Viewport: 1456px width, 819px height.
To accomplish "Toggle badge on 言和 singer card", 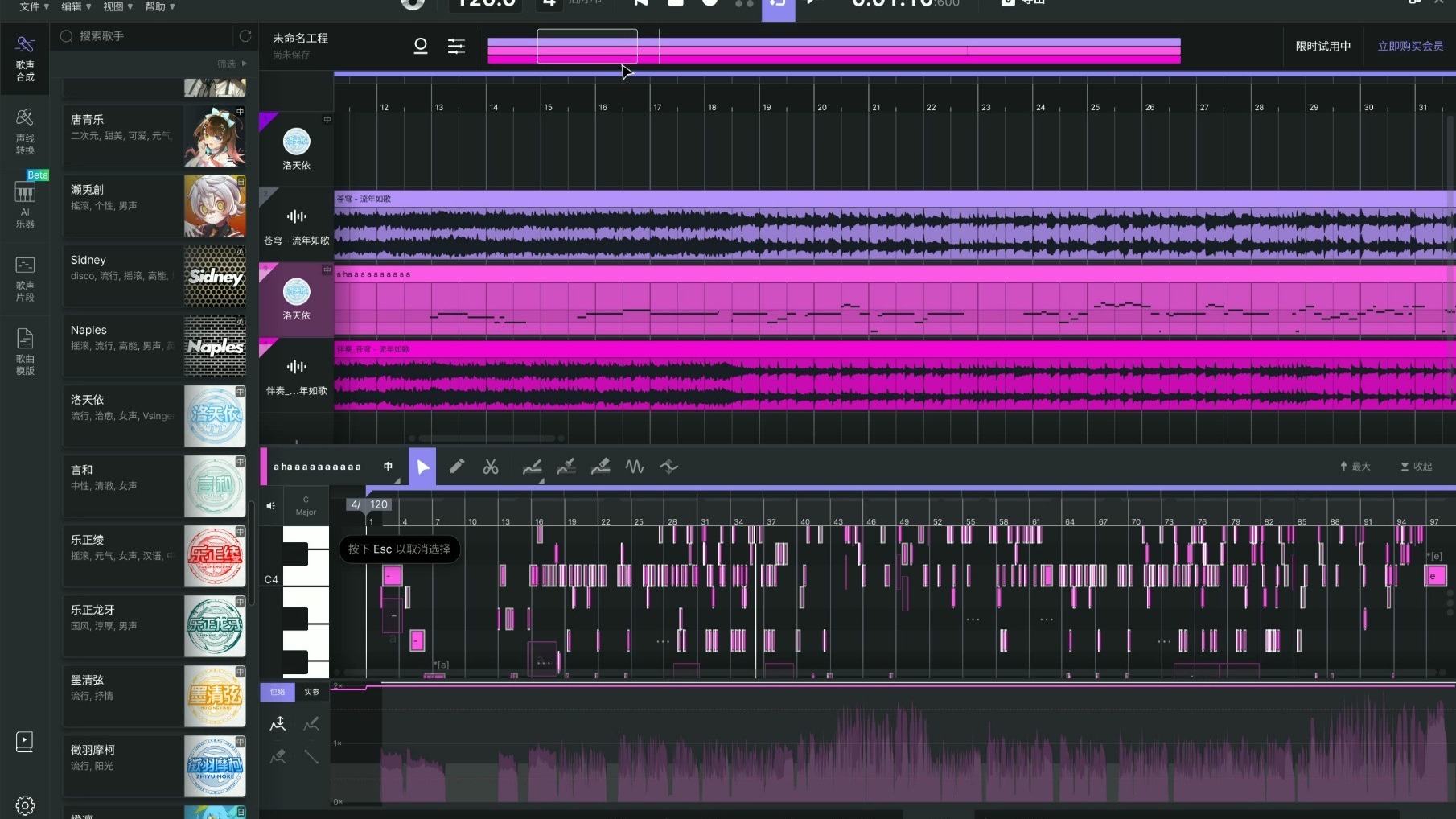I will pos(240,462).
